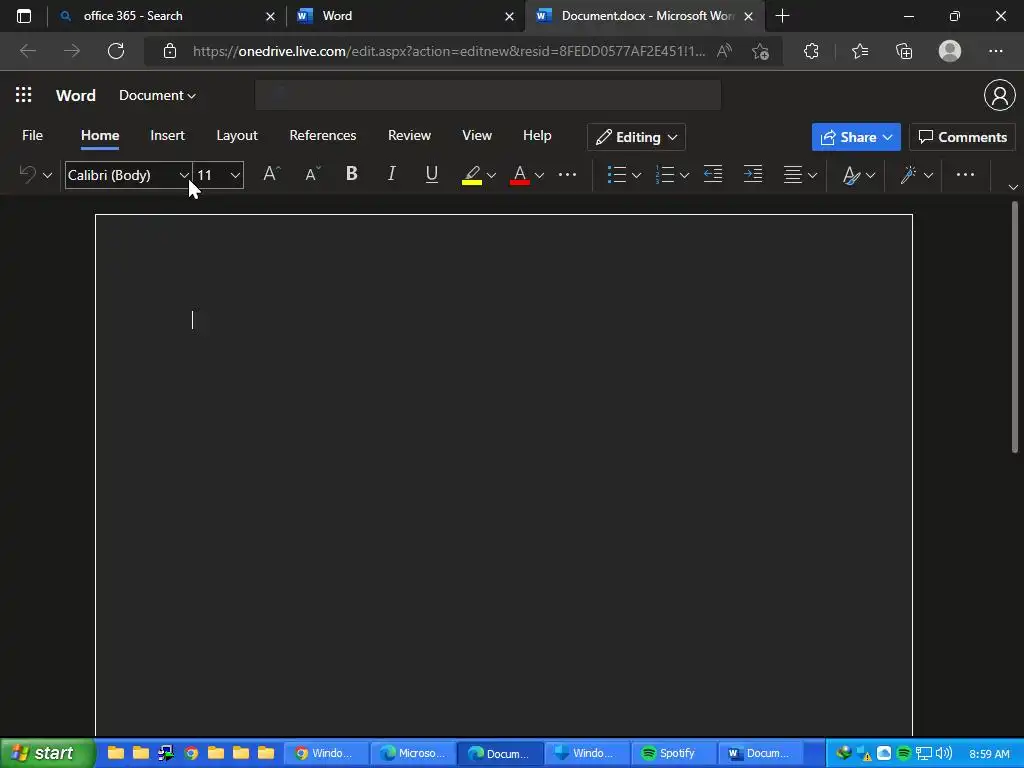The image size is (1024, 768).
Task: Switch to References ribbon tab
Action: coord(323,135)
